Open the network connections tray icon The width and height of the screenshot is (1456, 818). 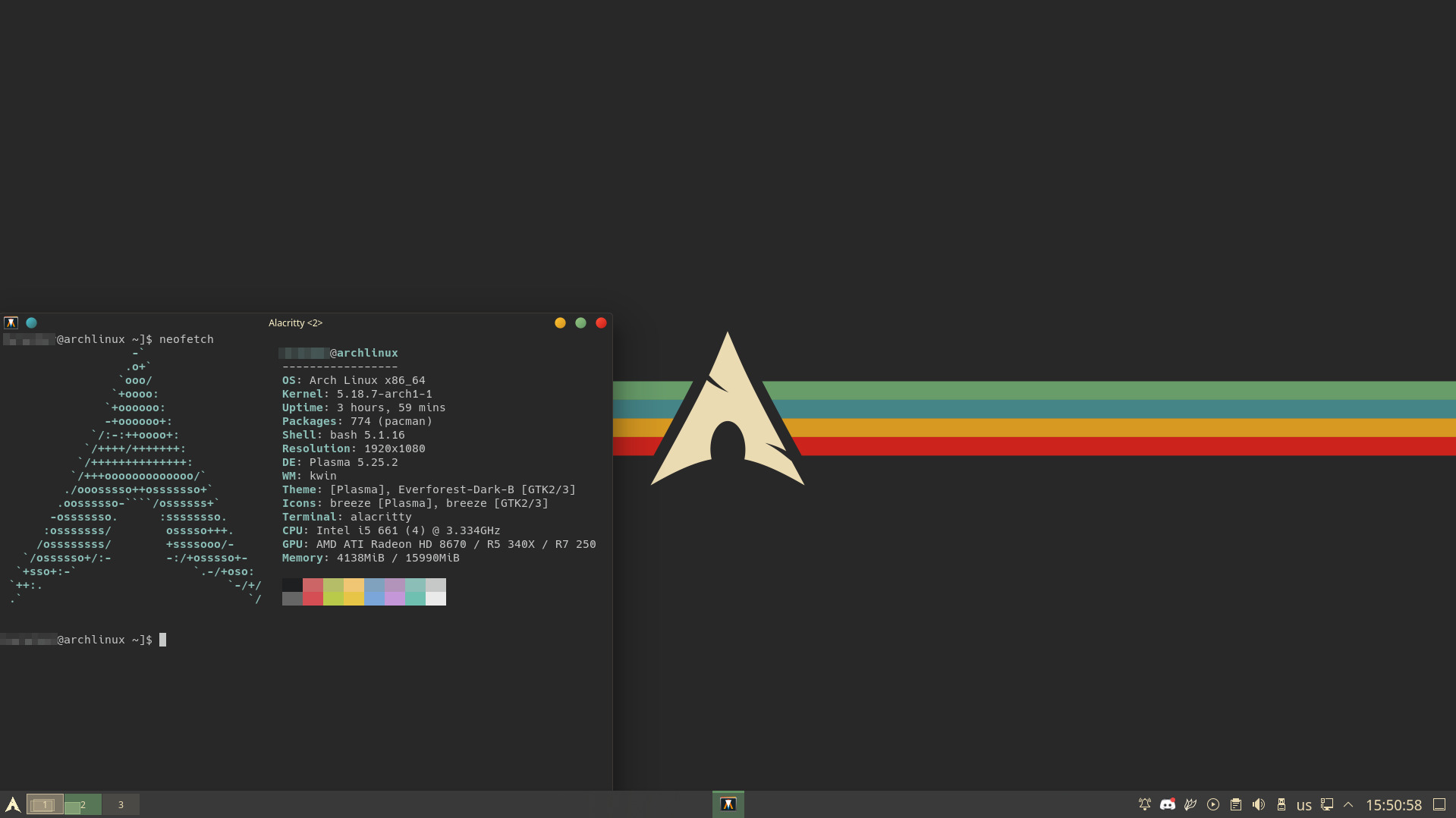click(x=1327, y=804)
